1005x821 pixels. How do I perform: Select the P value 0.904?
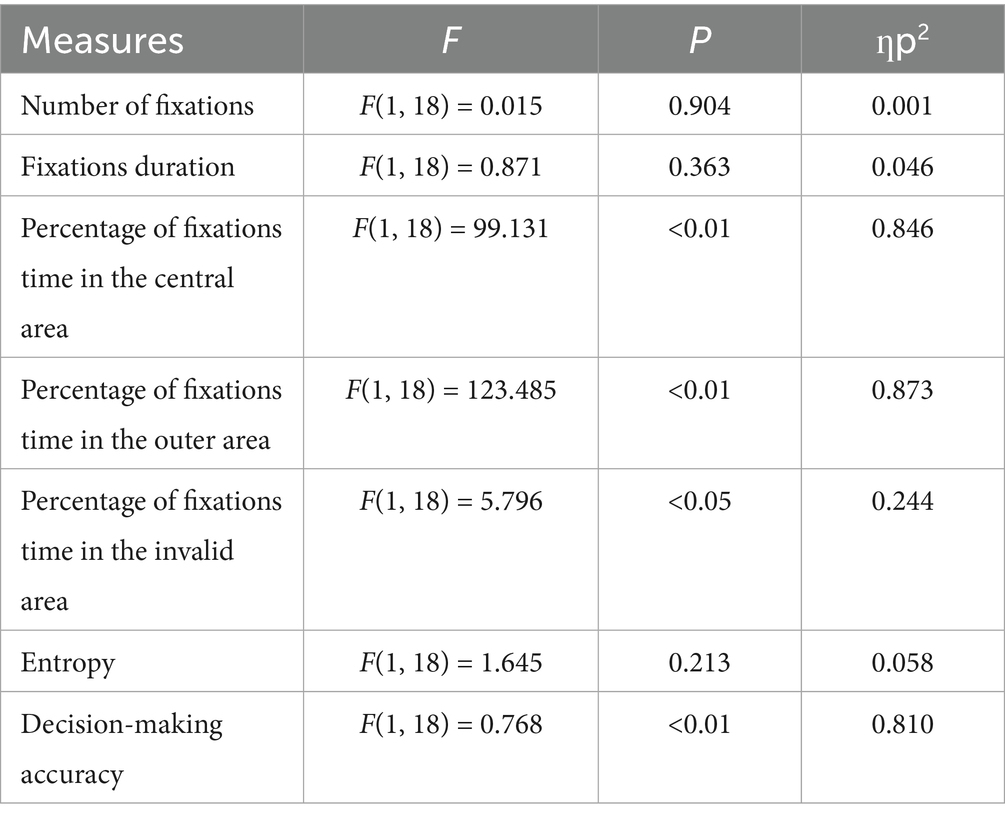700,105
